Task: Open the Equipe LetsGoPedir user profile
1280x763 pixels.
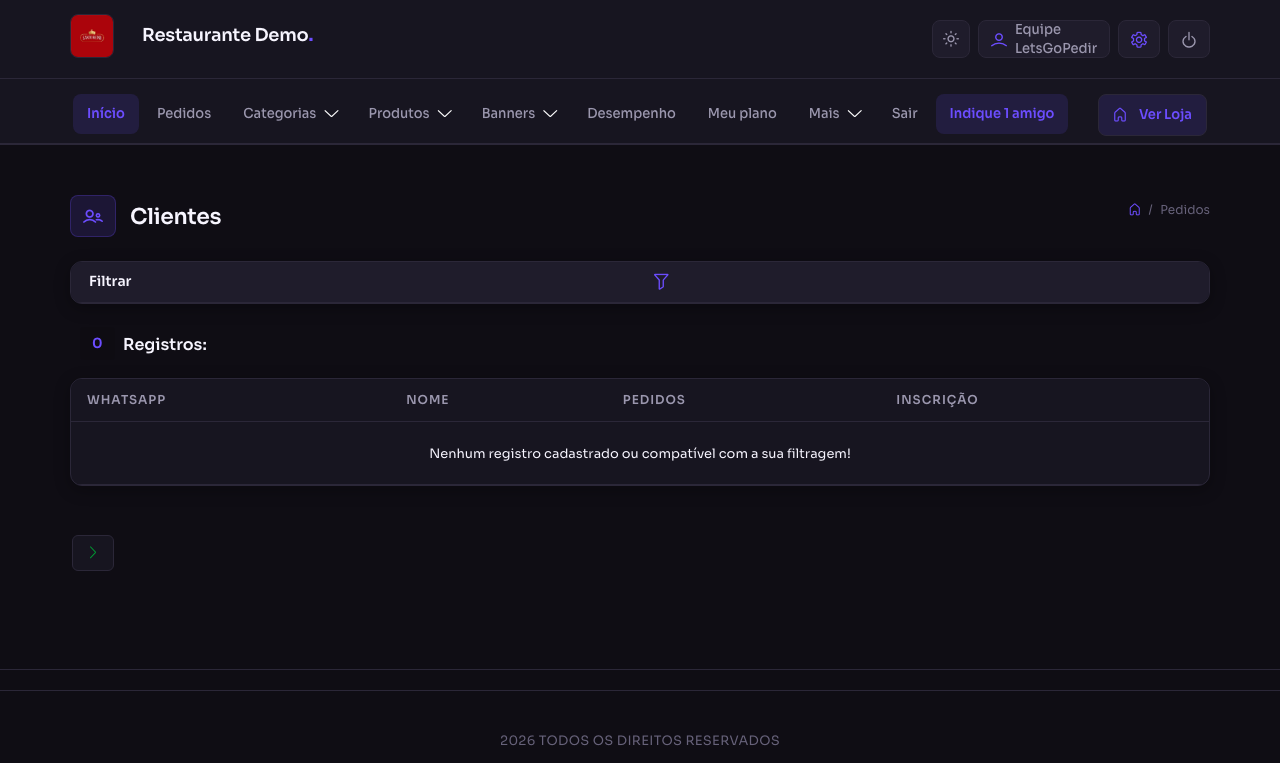Action: pos(1044,39)
